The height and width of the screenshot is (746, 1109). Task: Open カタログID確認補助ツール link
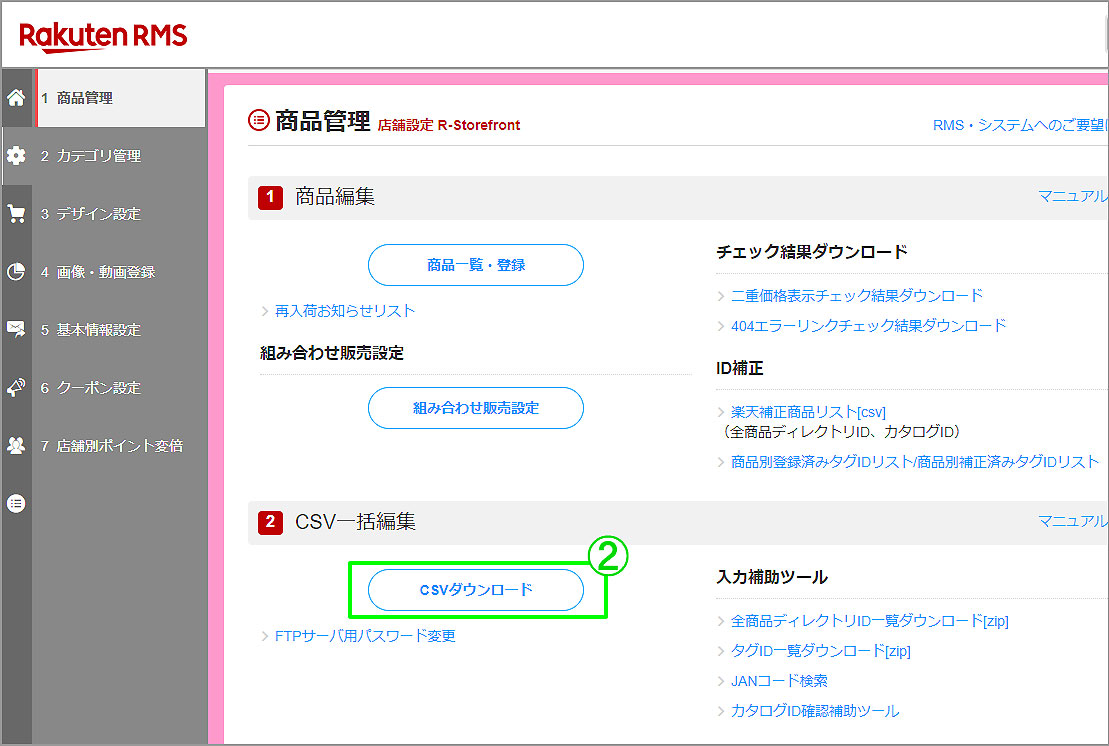tap(815, 711)
